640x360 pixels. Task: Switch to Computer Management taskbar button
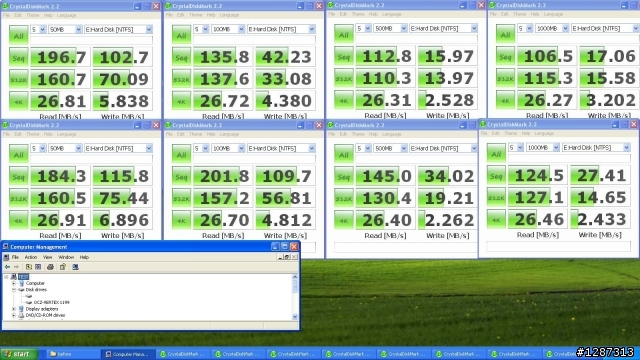point(128,354)
